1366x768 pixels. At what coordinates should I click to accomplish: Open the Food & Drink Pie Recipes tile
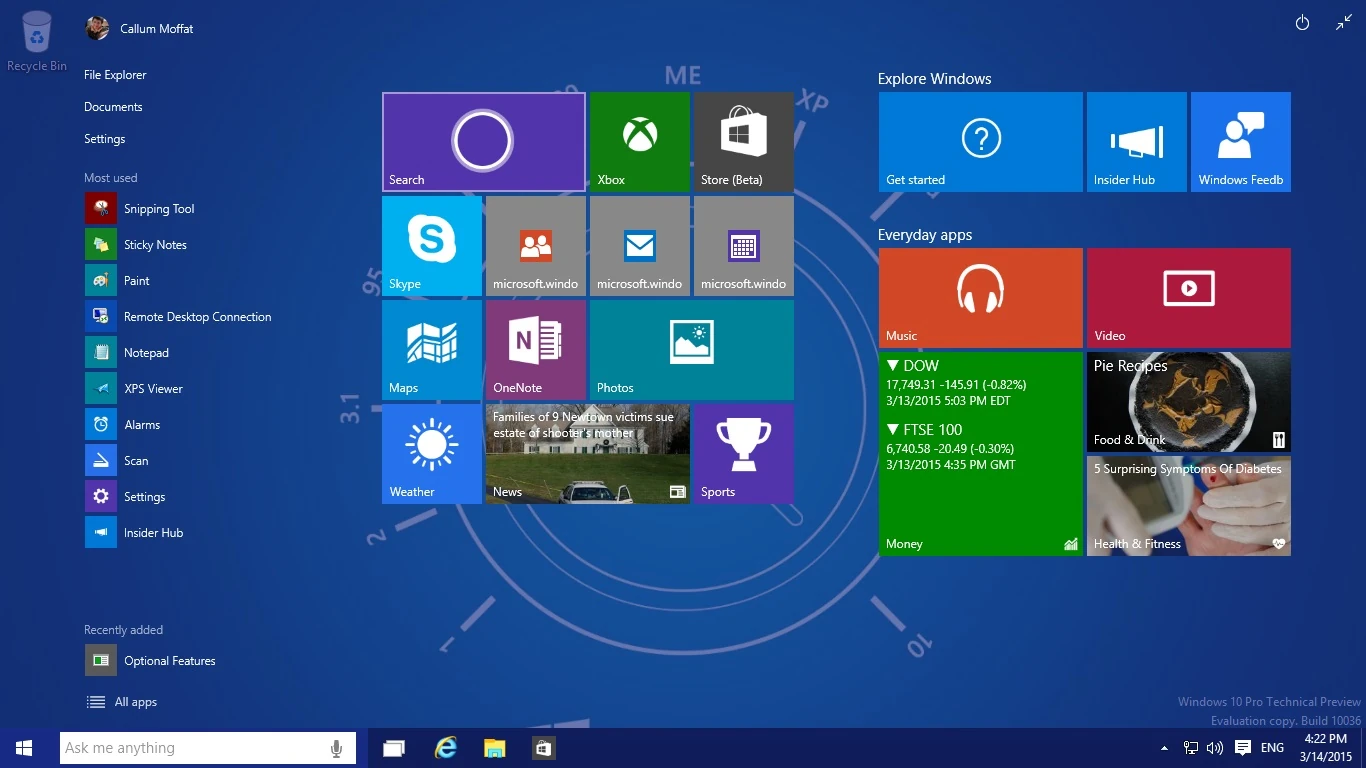[1188, 402]
